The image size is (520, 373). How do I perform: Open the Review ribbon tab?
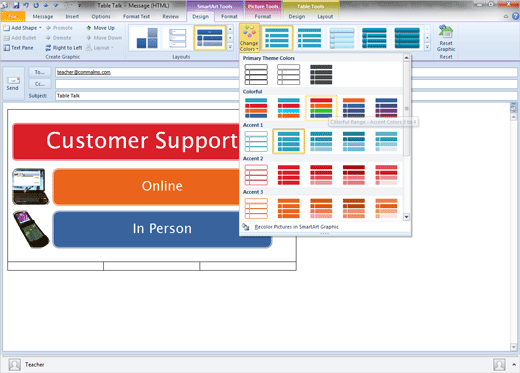point(170,16)
